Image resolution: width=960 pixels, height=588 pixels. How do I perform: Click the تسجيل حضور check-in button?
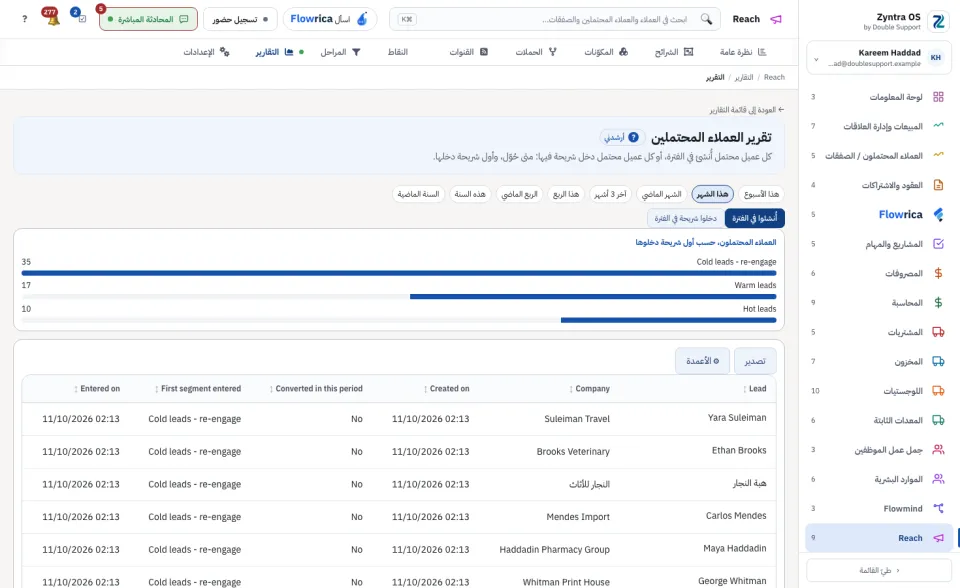pos(240,19)
